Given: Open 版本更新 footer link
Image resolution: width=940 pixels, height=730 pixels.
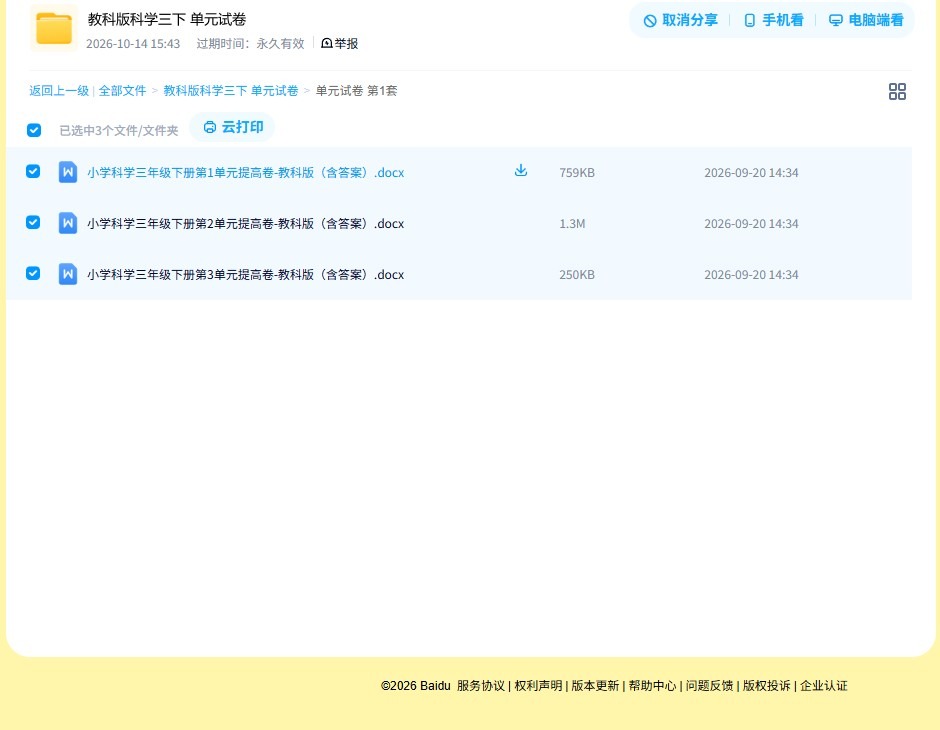Looking at the screenshot, I should pyautogui.click(x=595, y=686).
